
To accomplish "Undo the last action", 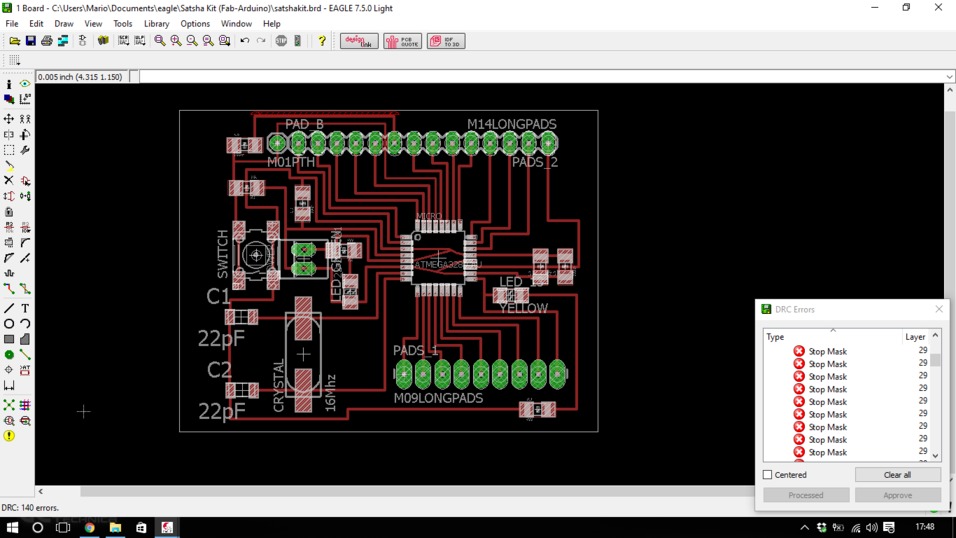I will (244, 41).
